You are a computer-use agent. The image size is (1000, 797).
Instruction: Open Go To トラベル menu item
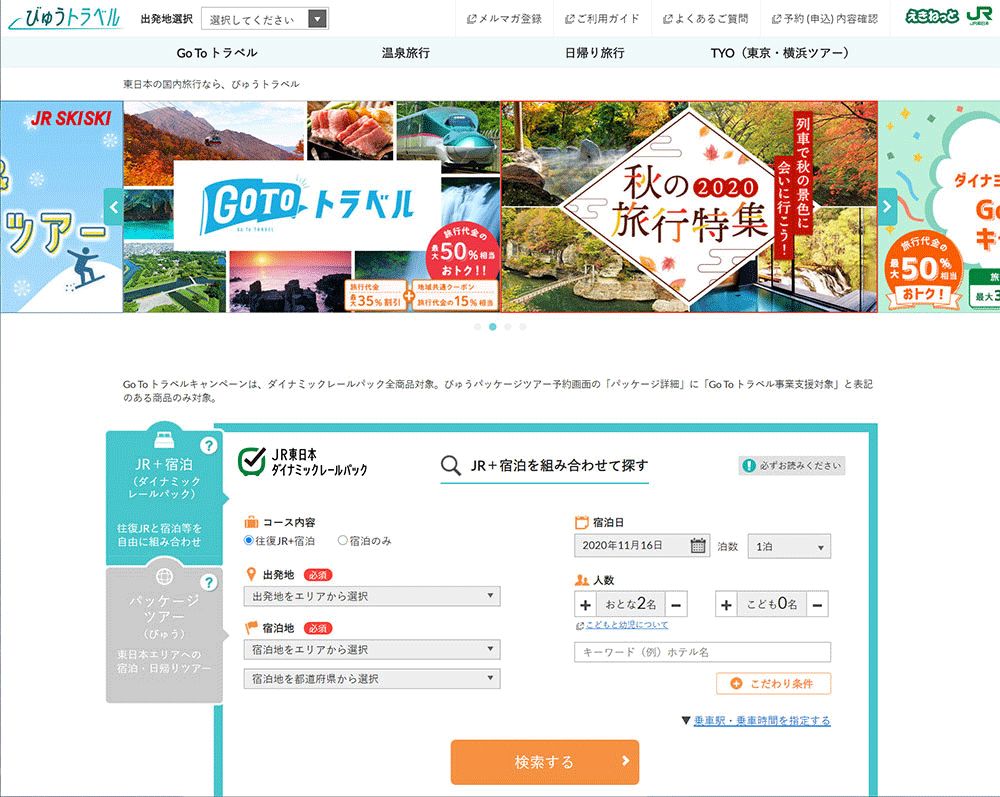[x=217, y=53]
